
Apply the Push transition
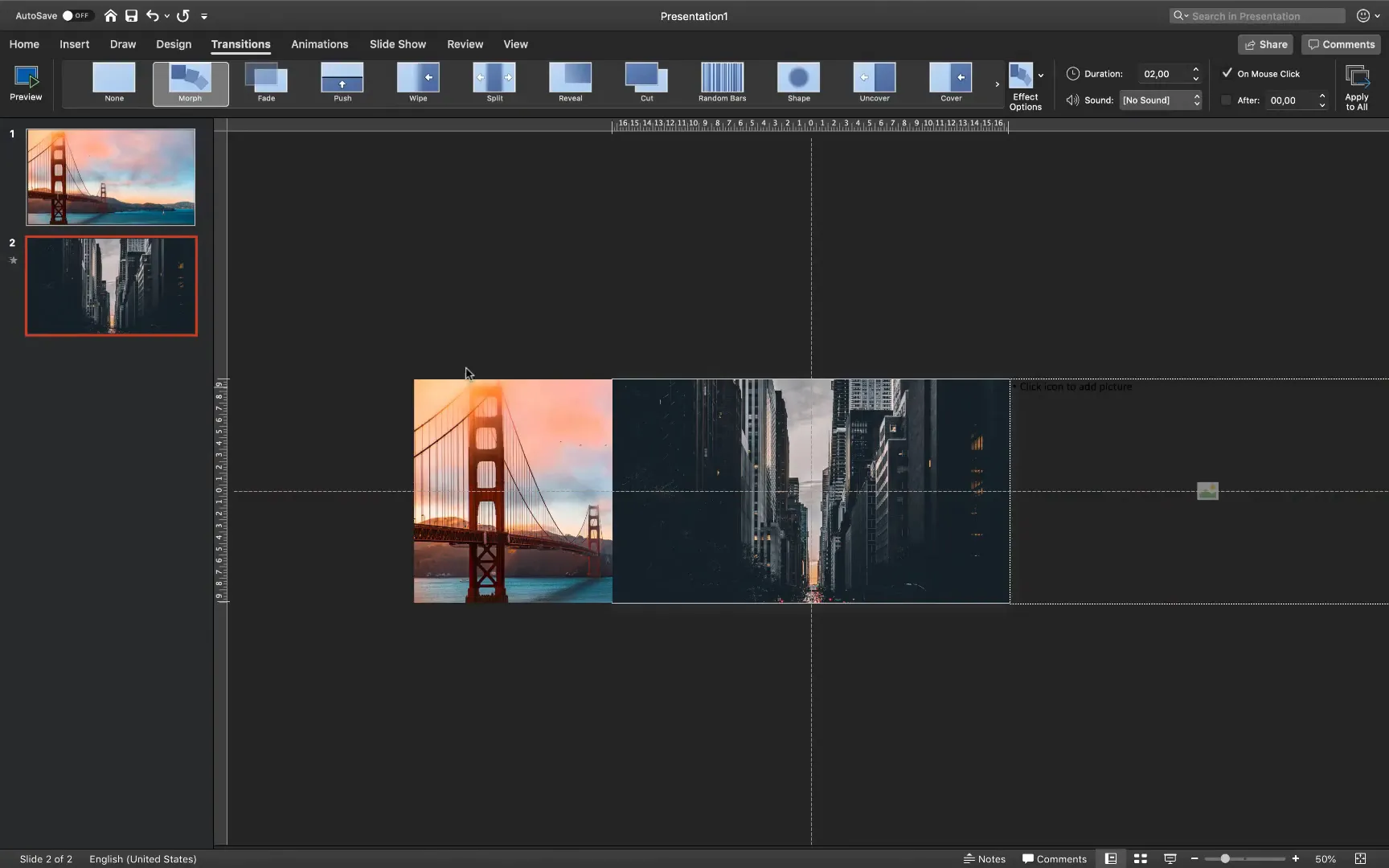coord(342,84)
